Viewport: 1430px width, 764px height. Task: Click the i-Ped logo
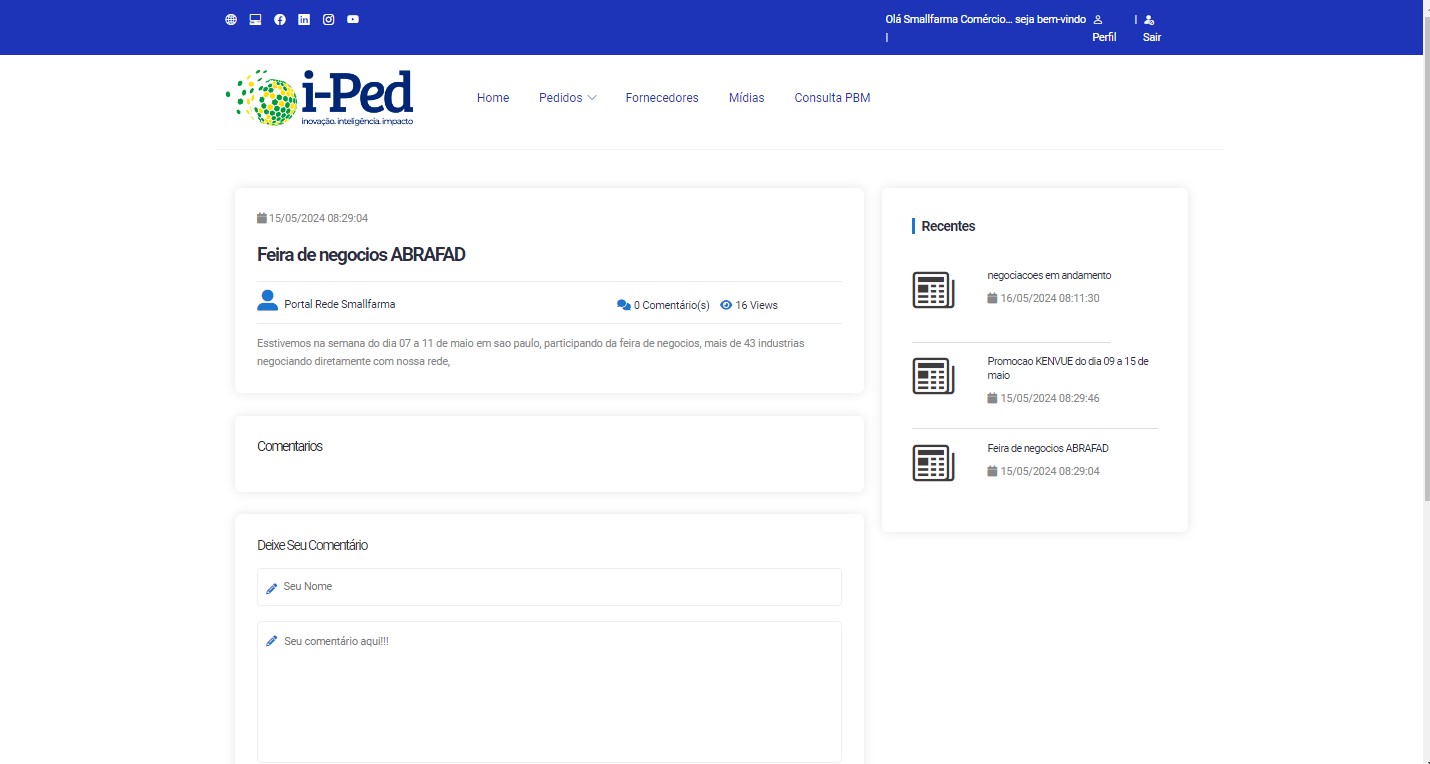pos(320,98)
